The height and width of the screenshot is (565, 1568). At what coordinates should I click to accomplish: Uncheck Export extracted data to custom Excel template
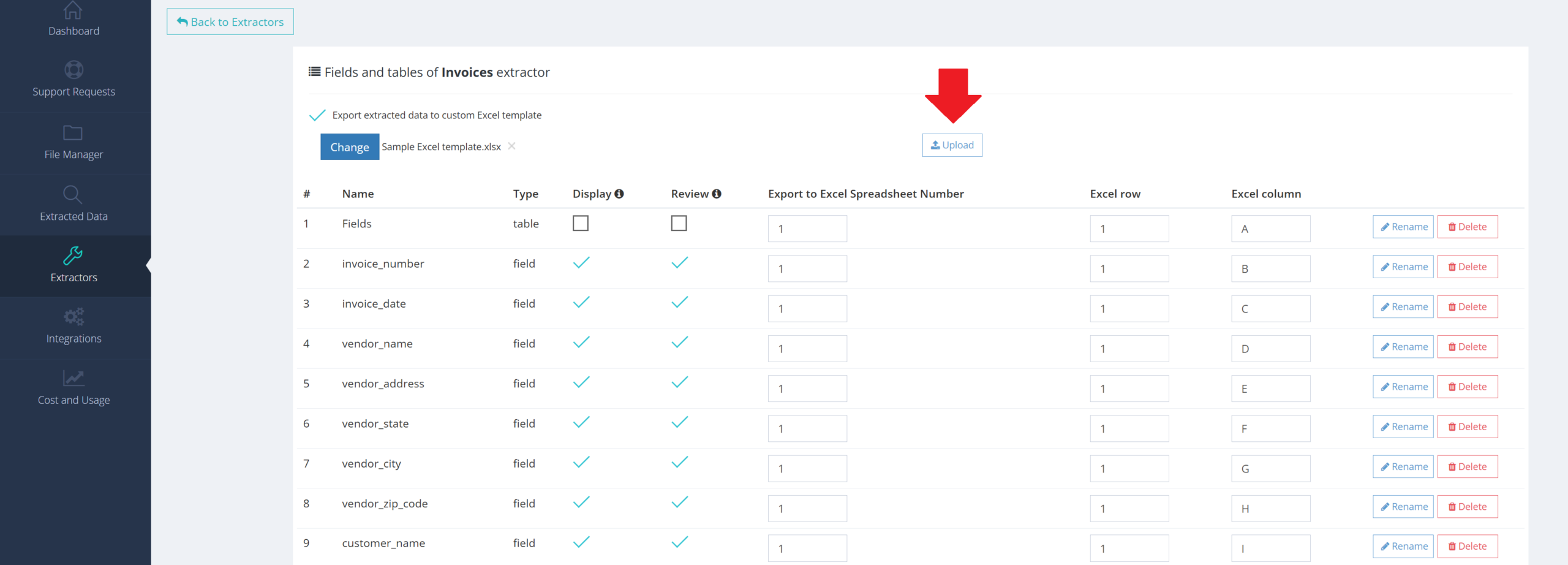click(x=317, y=115)
